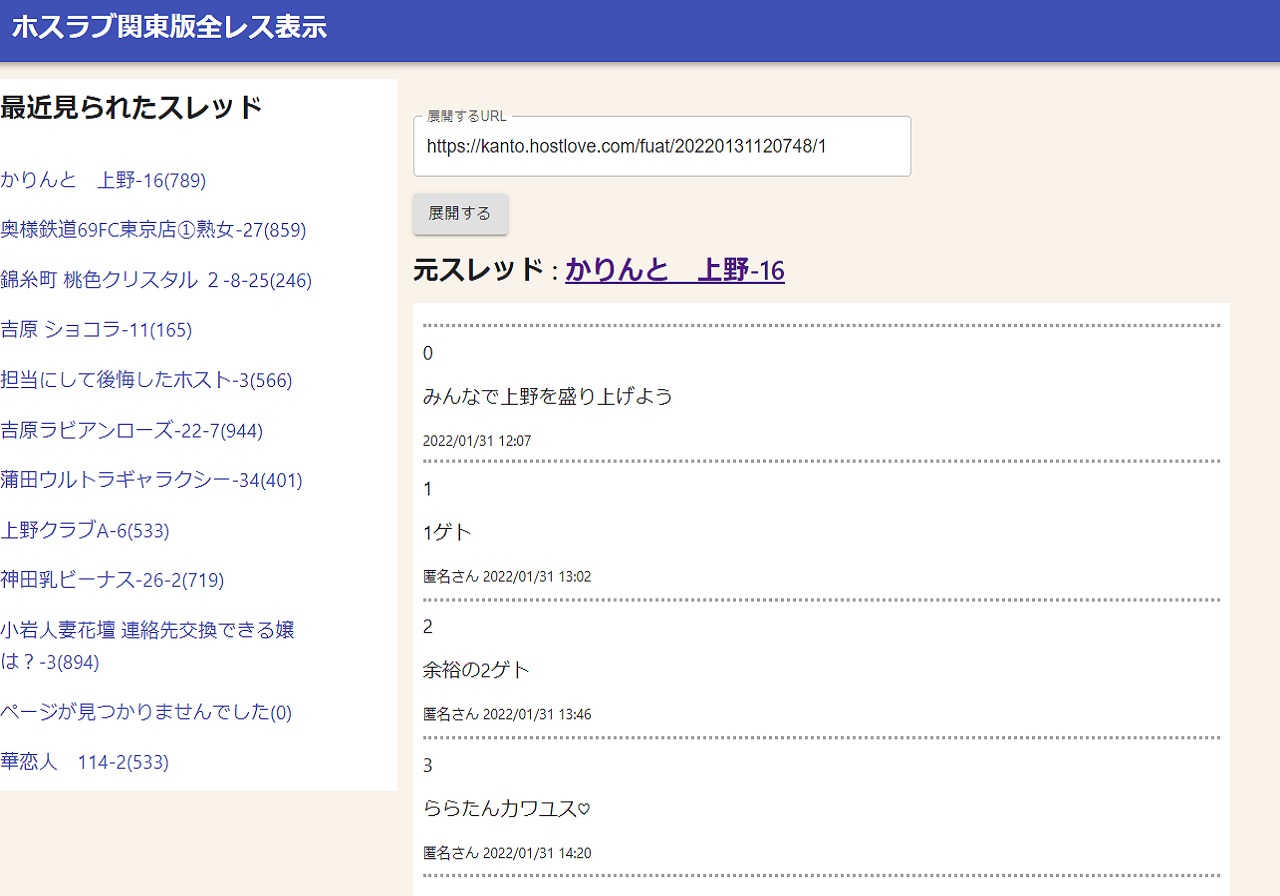Image resolution: width=1280 pixels, height=896 pixels.
Task: Select the 錦糸町 桃色クリスタル thread
Action: pos(156,280)
